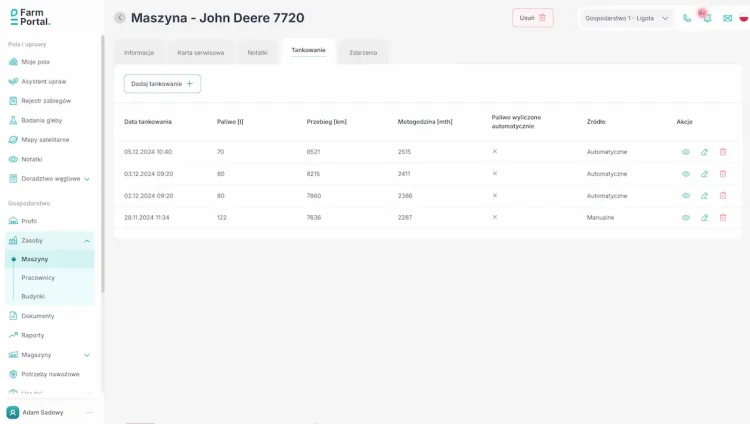Edit the 02.12.2024 refueling entry
Screen dimensions: 750x424
(x=704, y=196)
